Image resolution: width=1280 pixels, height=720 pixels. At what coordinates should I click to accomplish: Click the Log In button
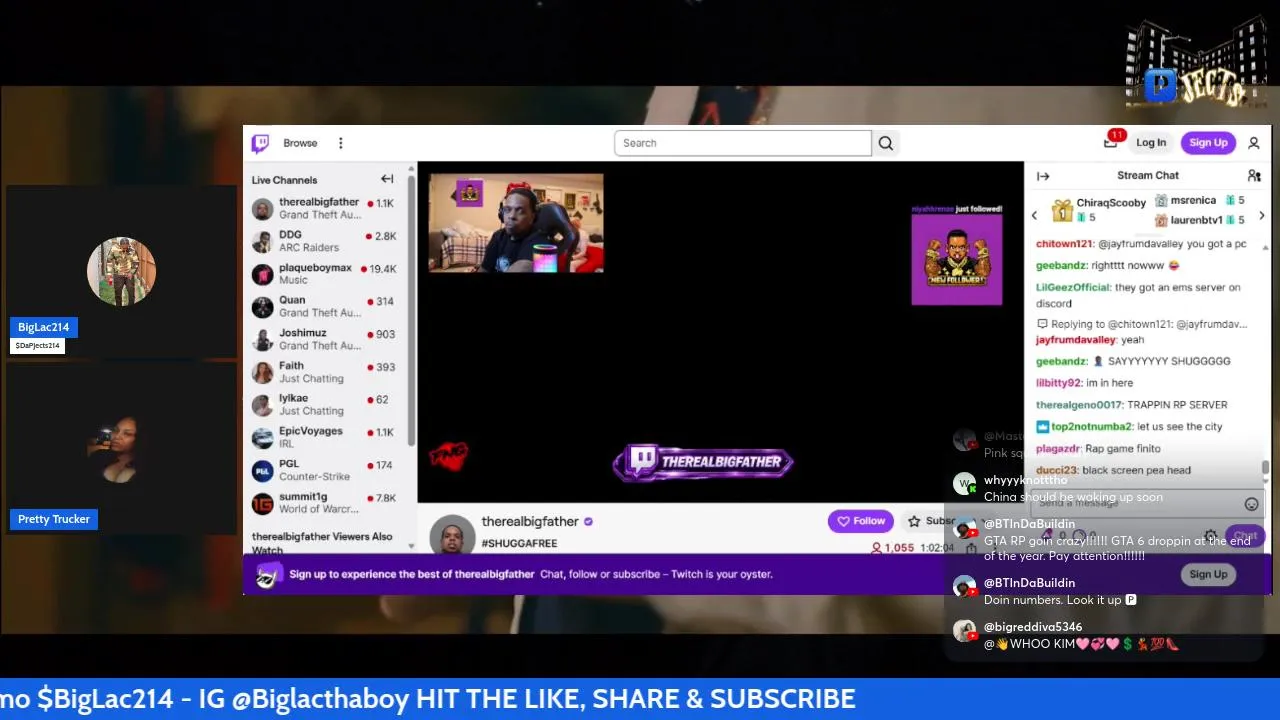coord(1151,143)
